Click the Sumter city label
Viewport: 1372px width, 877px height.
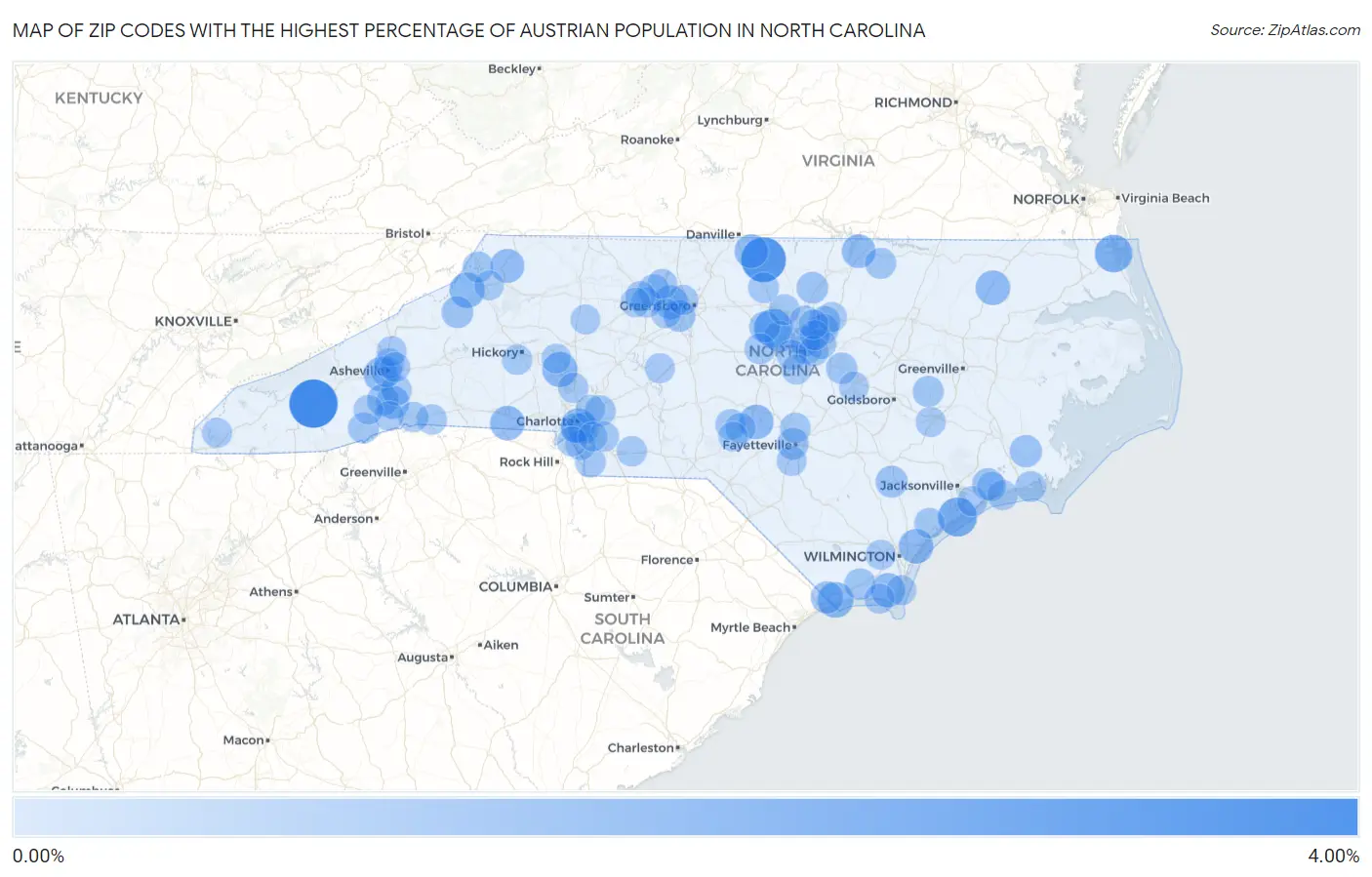(607, 598)
